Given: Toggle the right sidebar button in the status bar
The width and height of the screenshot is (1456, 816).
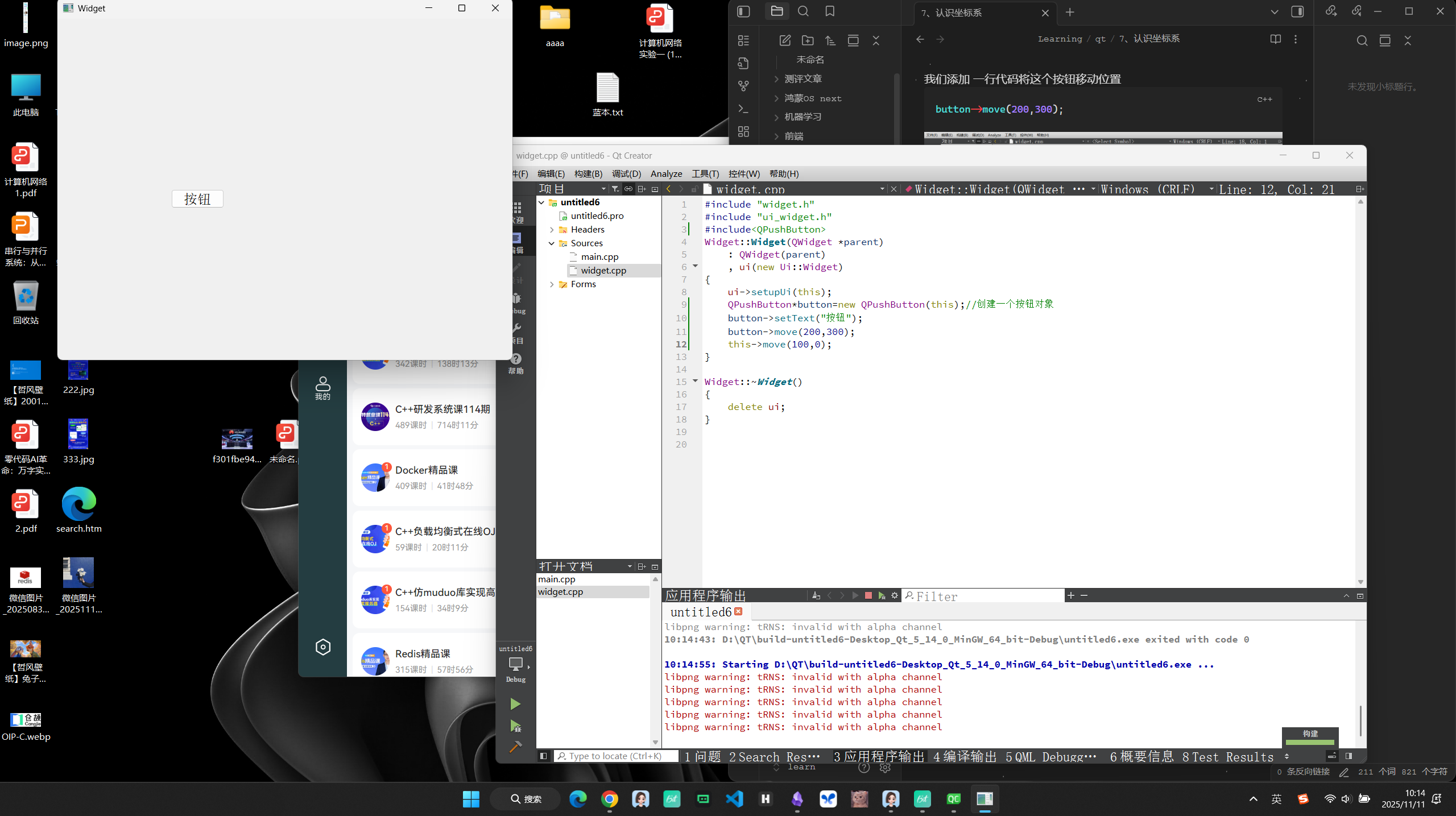Looking at the screenshot, I should click(x=1349, y=756).
